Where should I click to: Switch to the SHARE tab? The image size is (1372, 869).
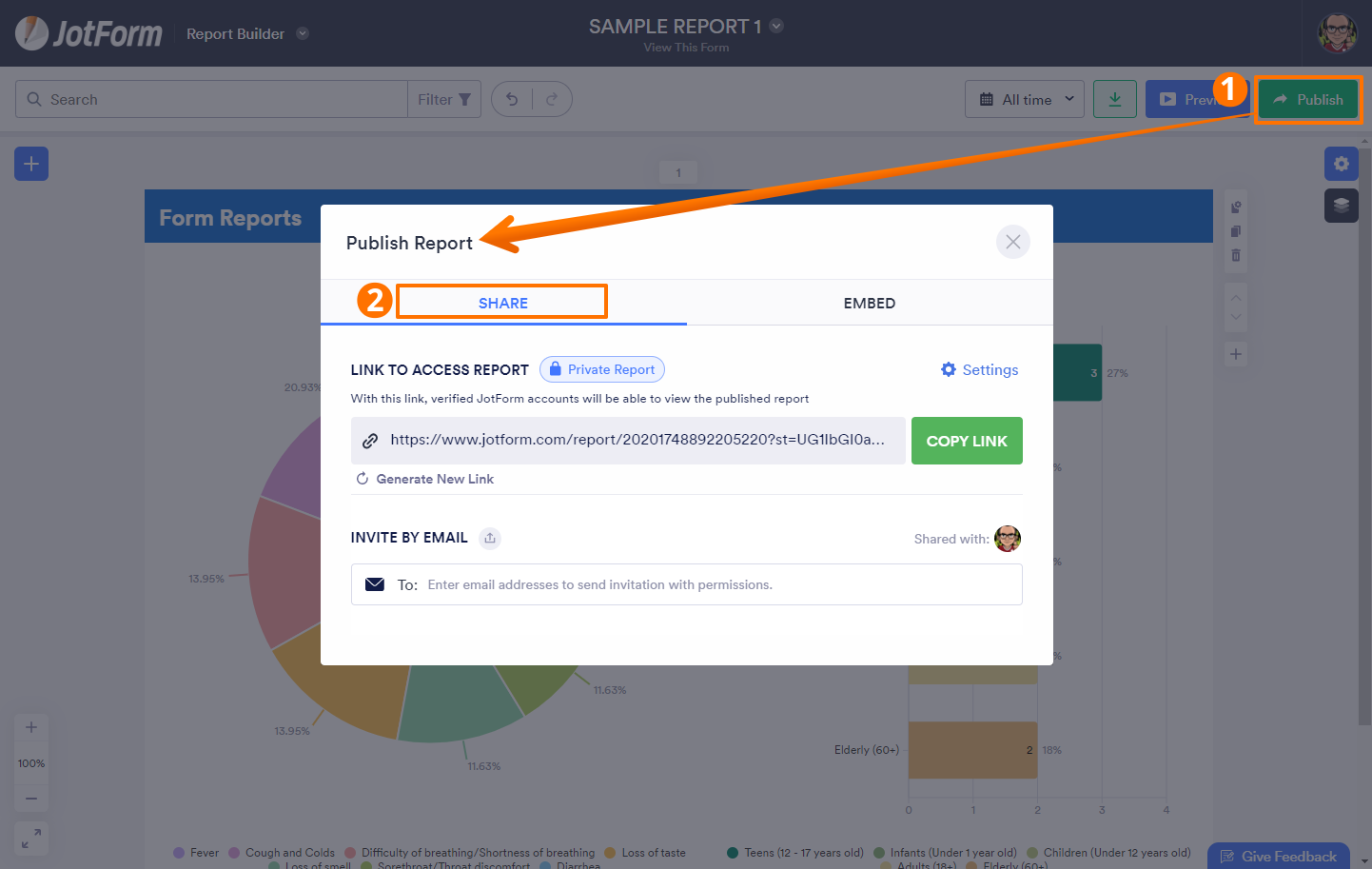tap(503, 303)
